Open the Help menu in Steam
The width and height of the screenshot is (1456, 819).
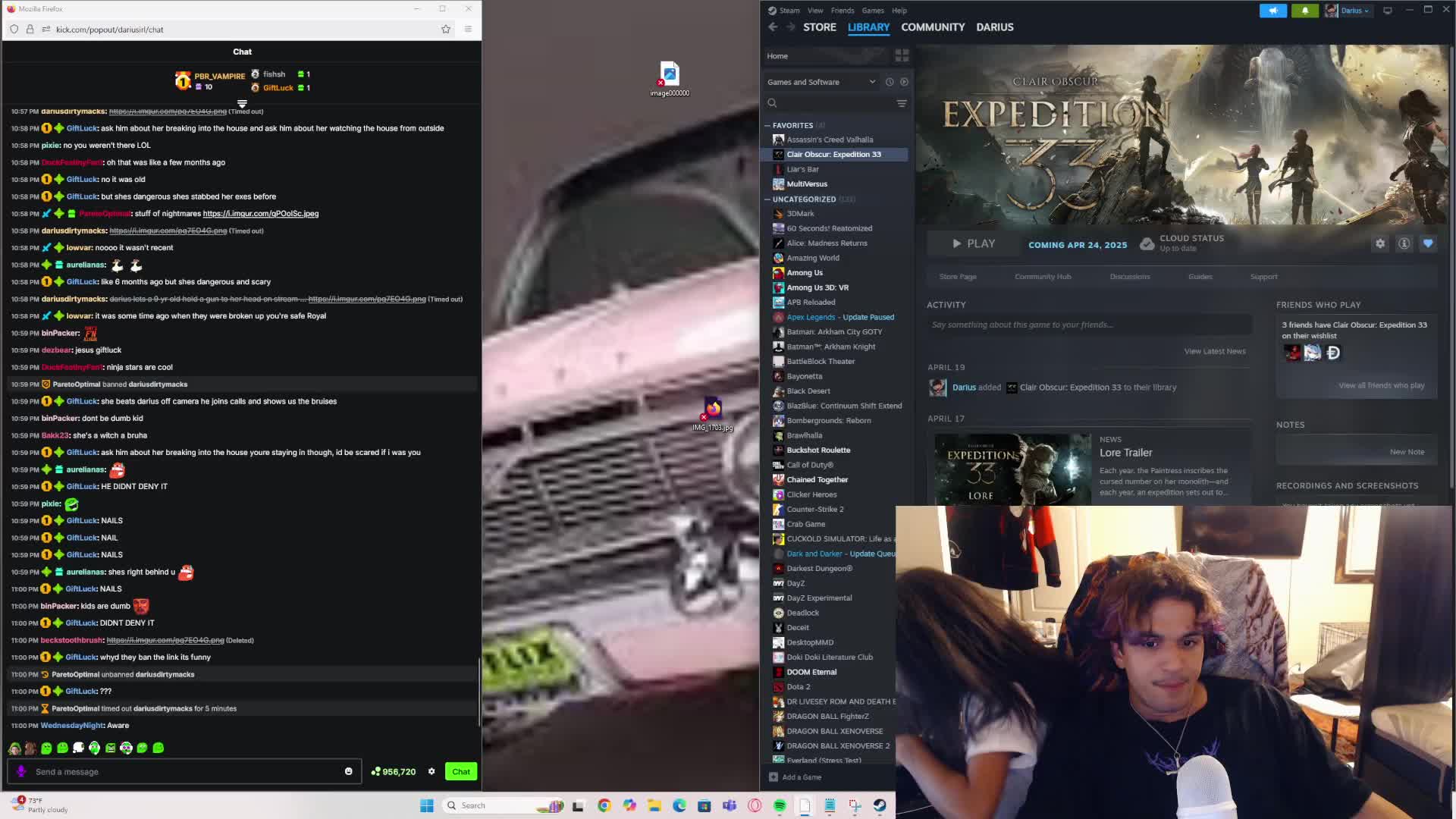pos(899,11)
